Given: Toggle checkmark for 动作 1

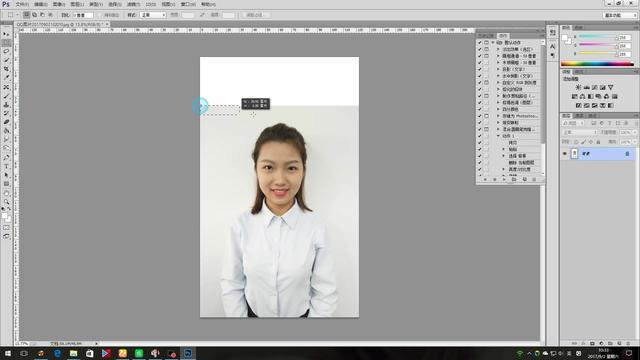Looking at the screenshot, I should click(480, 136).
